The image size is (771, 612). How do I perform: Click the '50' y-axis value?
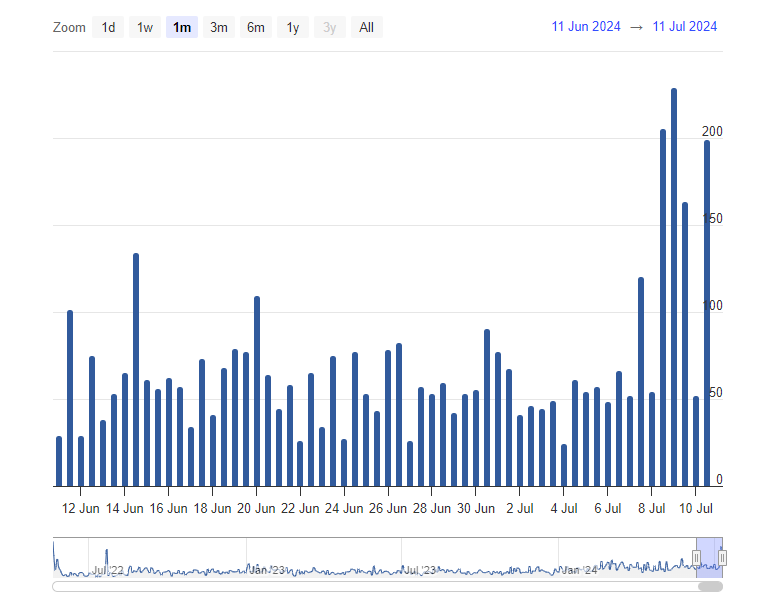click(715, 392)
